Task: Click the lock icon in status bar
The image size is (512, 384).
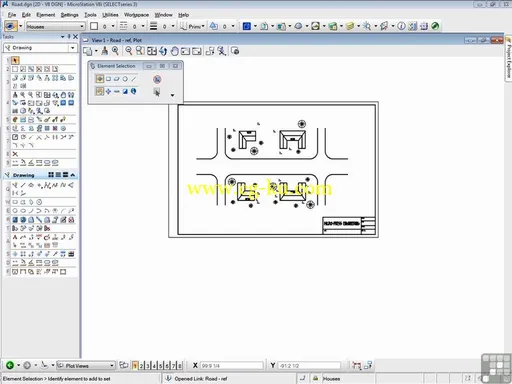Action: click(315, 378)
